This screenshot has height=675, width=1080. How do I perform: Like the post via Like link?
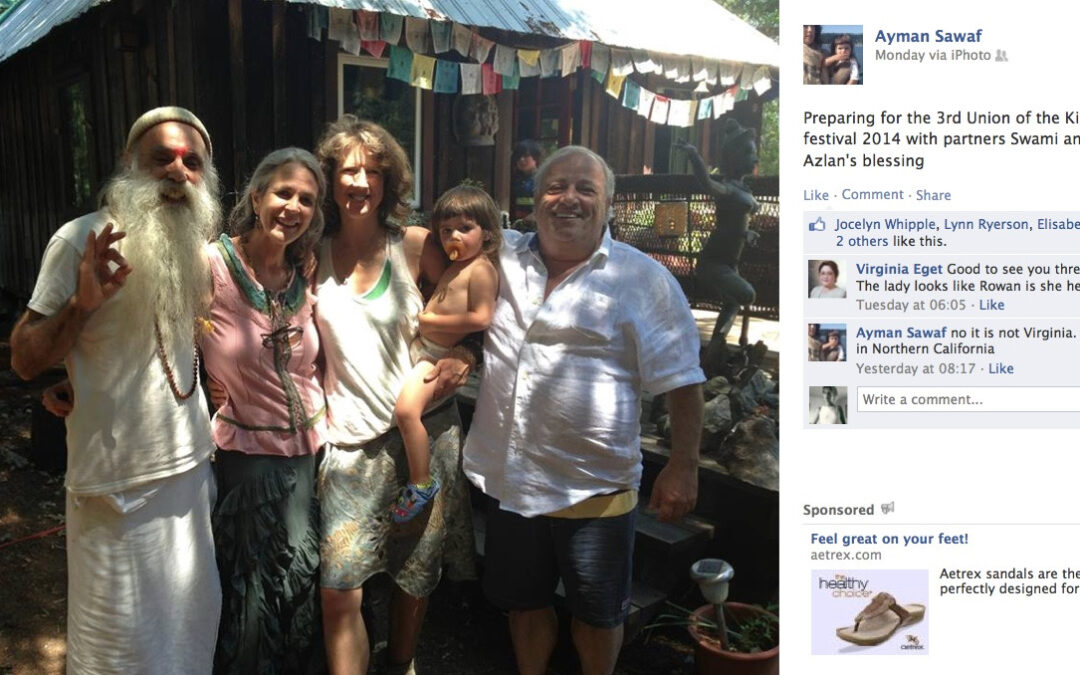(816, 195)
